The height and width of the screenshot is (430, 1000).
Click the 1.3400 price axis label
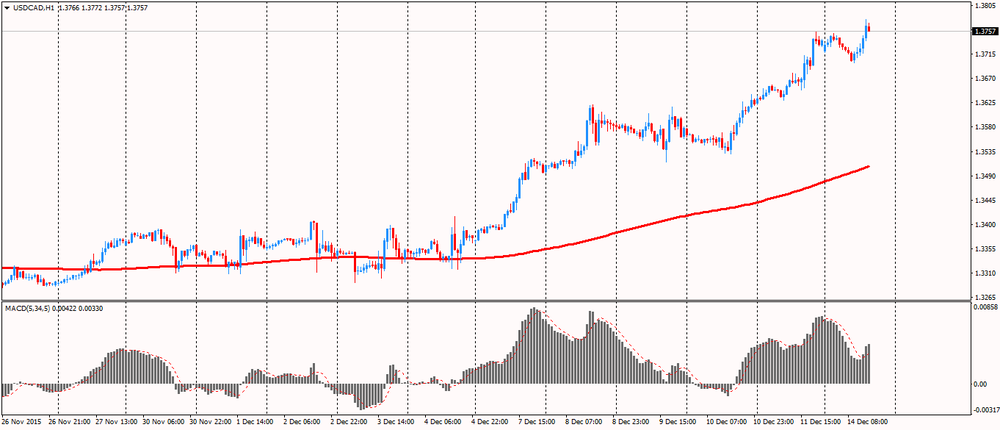(x=984, y=225)
